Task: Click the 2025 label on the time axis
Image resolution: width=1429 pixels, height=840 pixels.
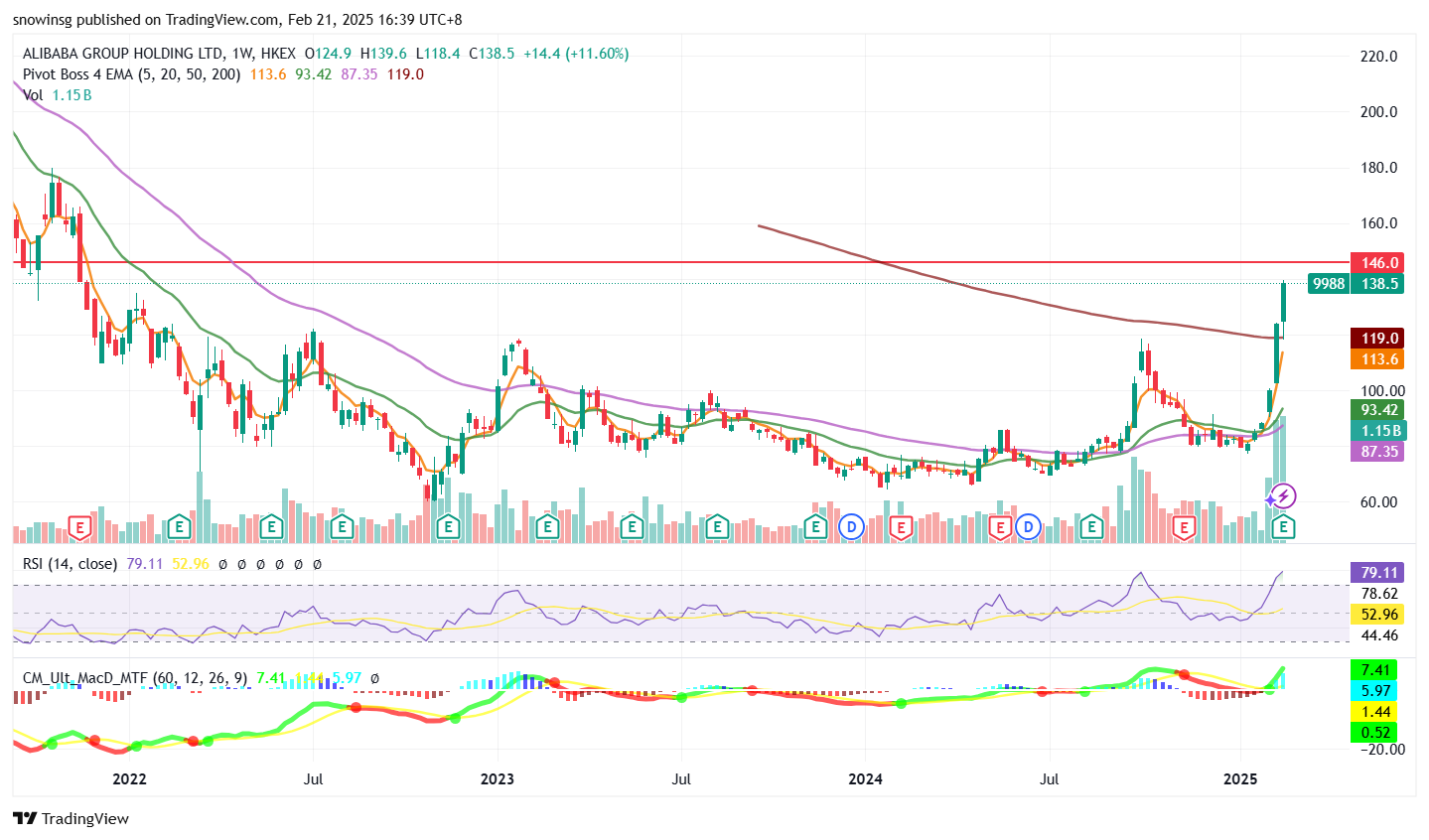Action: tap(1240, 779)
